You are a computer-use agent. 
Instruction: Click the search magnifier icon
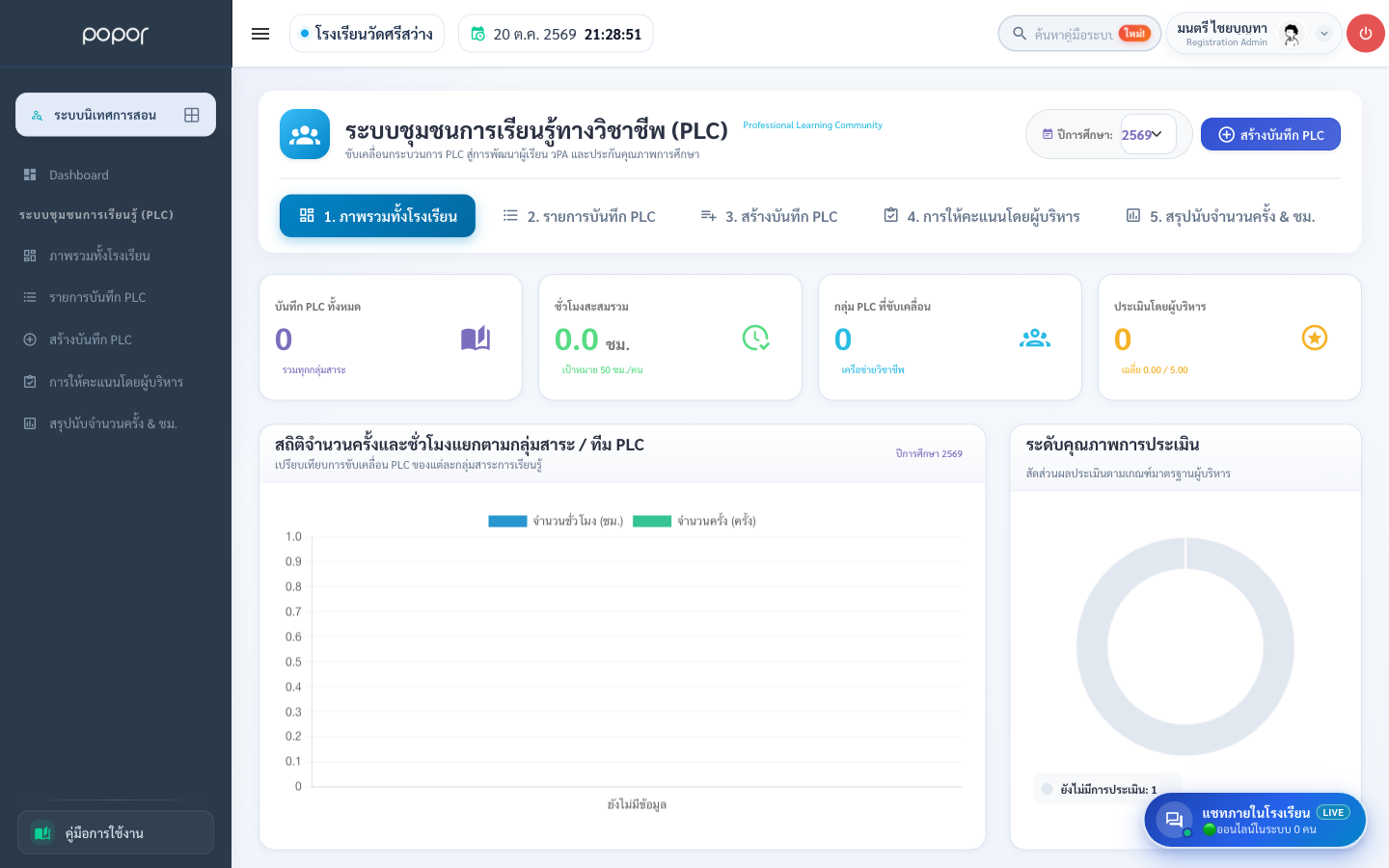(1019, 34)
